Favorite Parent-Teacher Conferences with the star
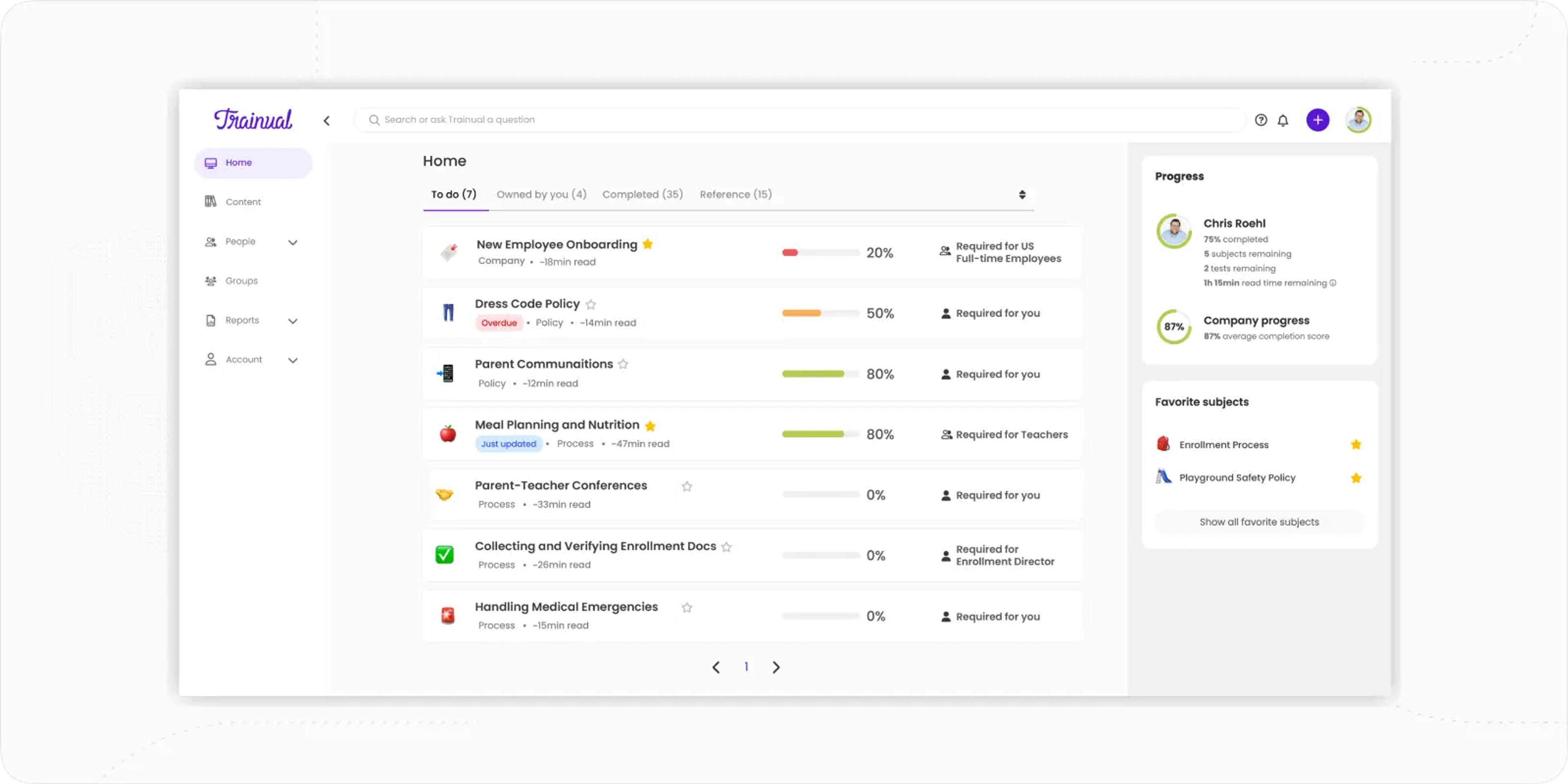This screenshot has height=784, width=1568. [x=686, y=486]
